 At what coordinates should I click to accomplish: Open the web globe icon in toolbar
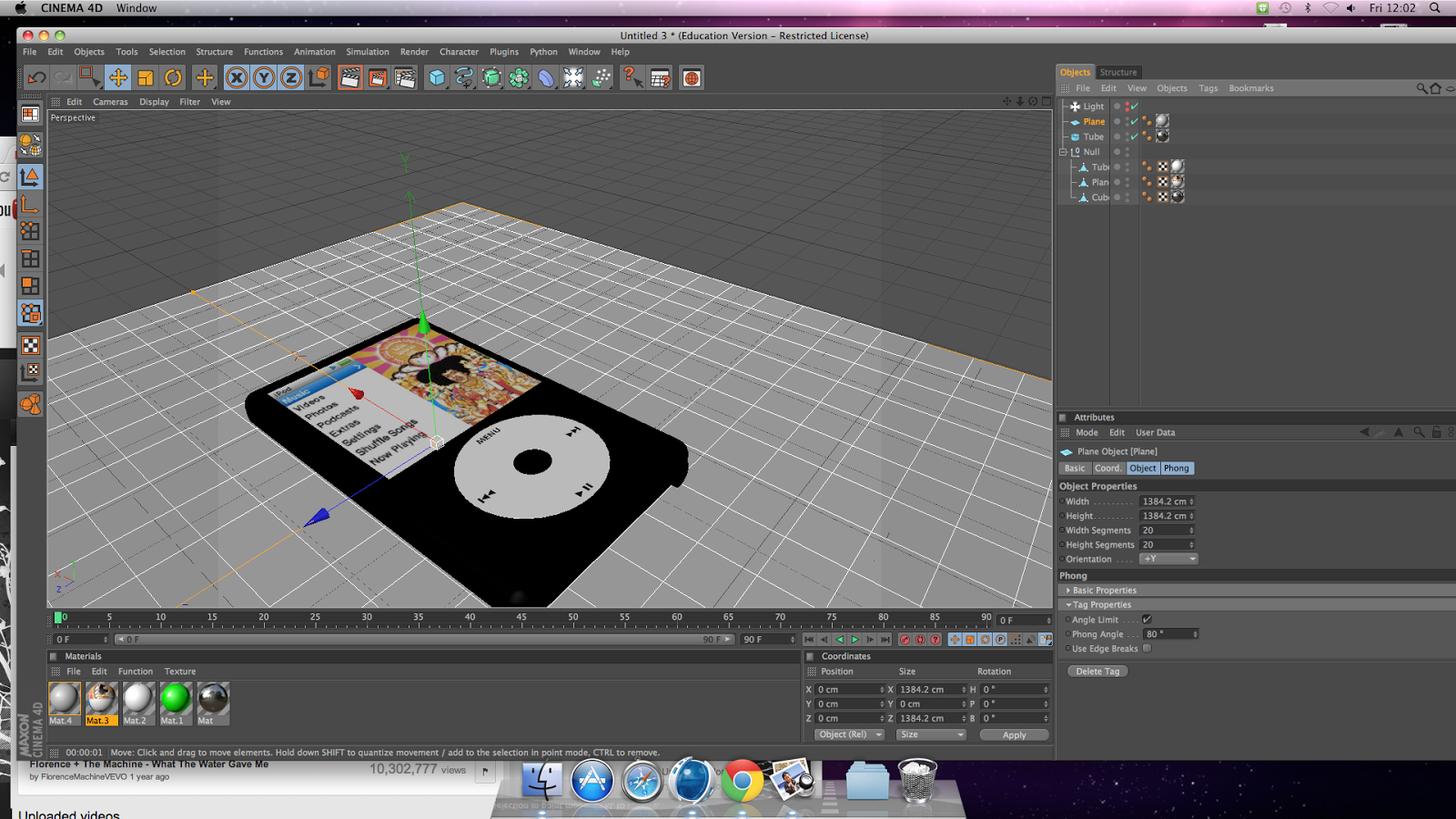pos(692,78)
